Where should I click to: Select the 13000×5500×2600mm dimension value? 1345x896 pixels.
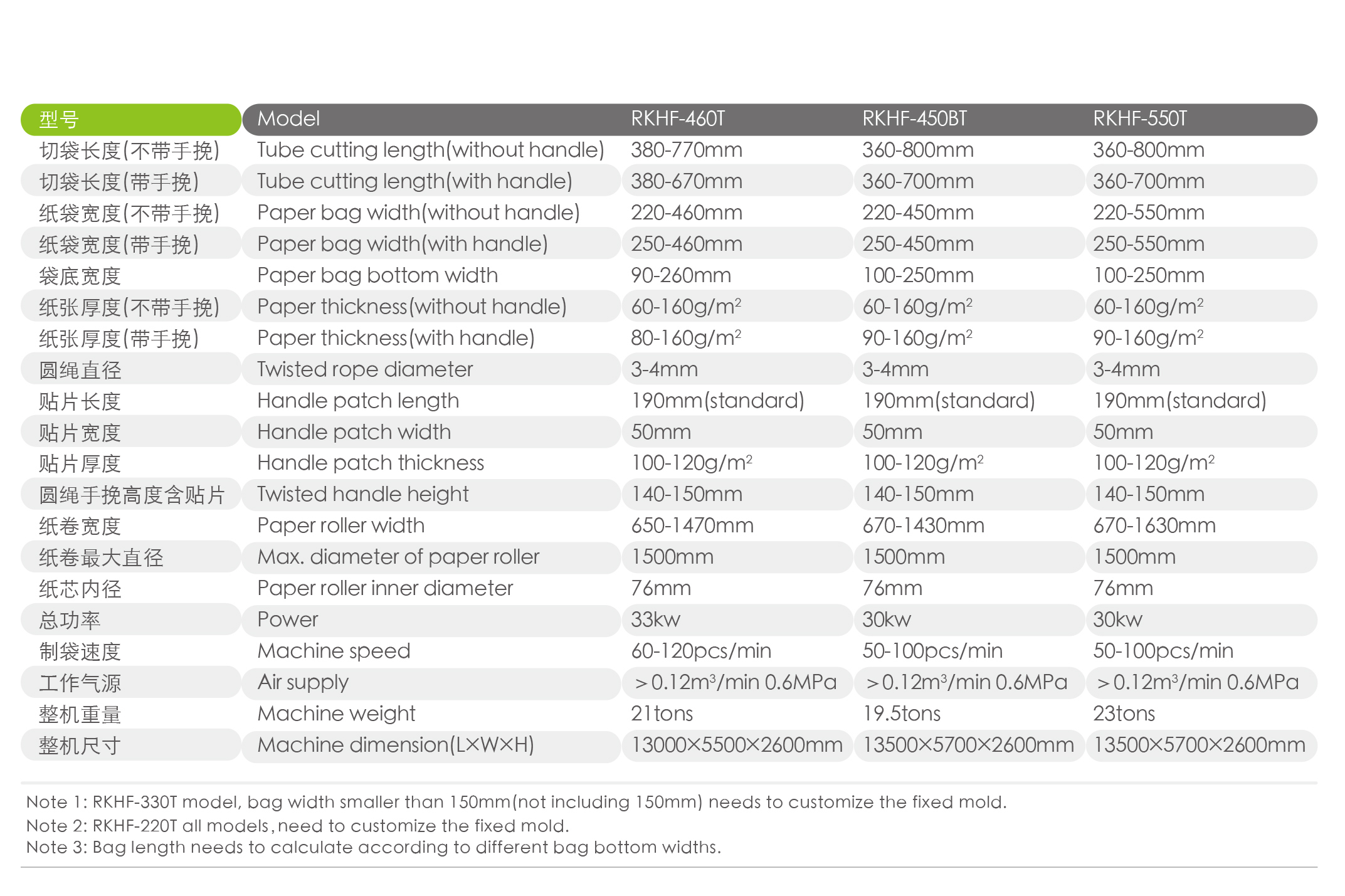(737, 745)
